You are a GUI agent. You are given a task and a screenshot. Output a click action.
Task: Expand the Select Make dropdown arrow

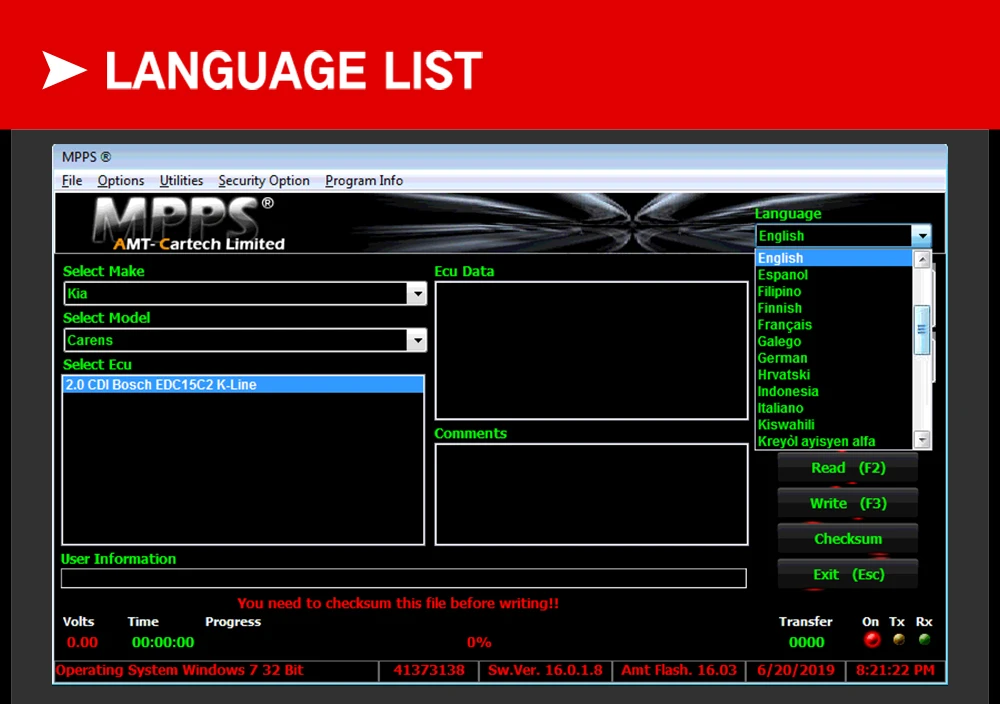click(x=417, y=294)
